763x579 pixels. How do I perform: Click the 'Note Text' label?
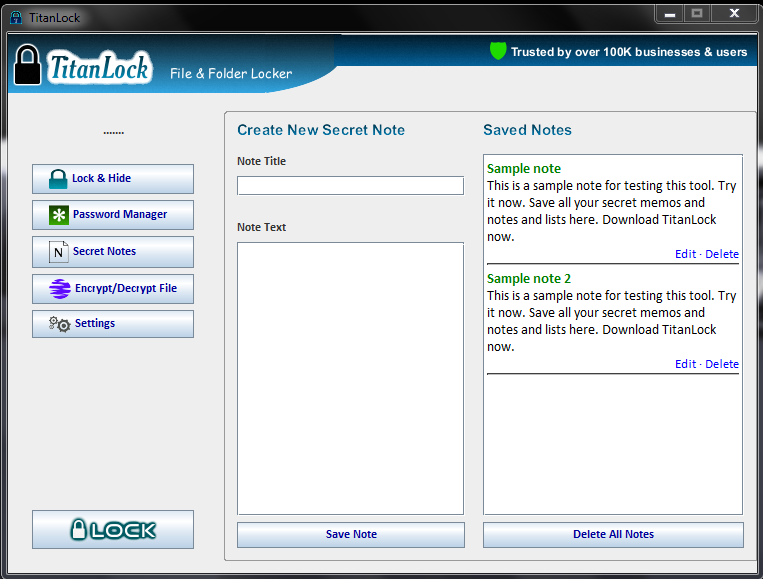pos(261,227)
